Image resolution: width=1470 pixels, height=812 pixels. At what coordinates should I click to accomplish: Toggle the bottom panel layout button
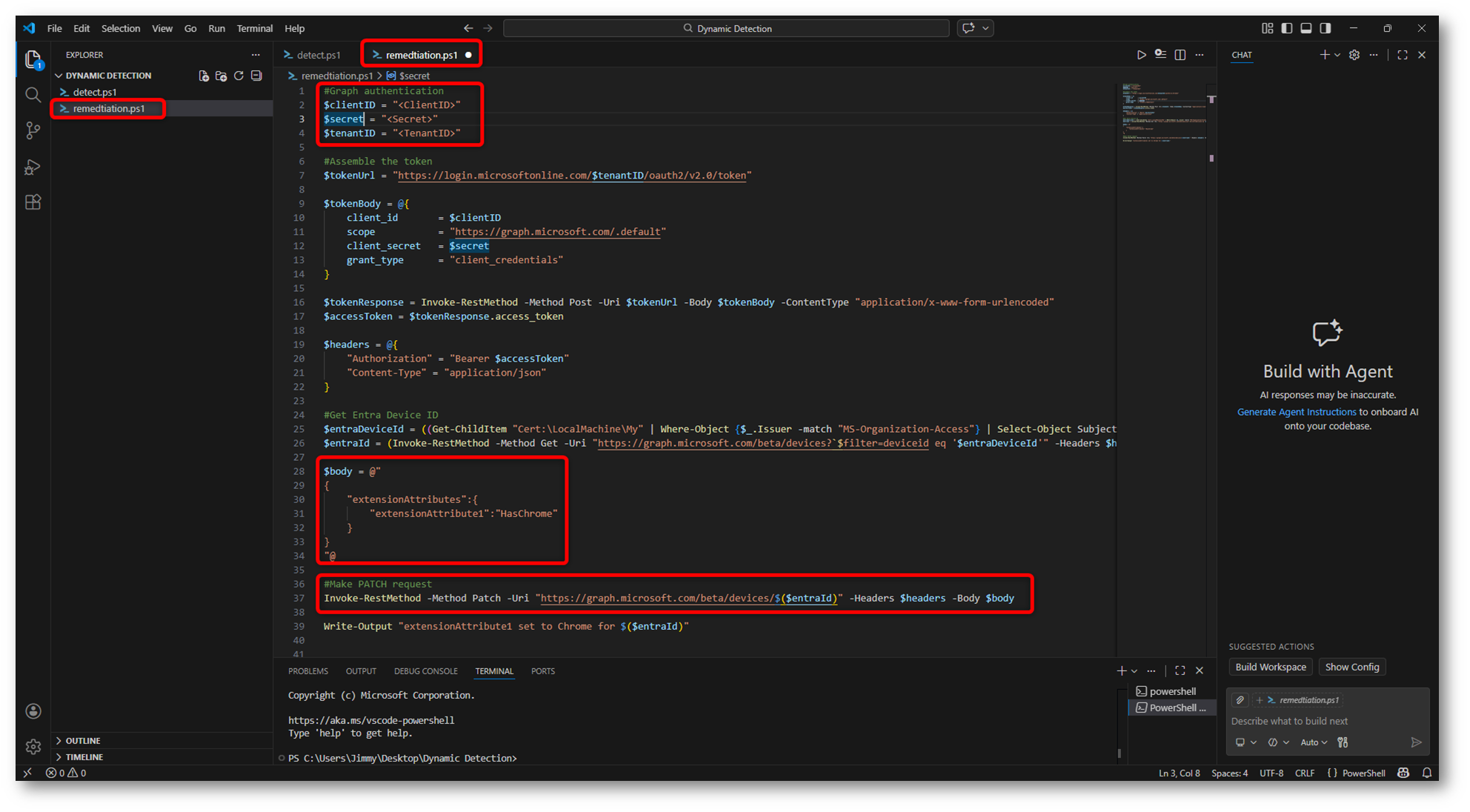1306,28
